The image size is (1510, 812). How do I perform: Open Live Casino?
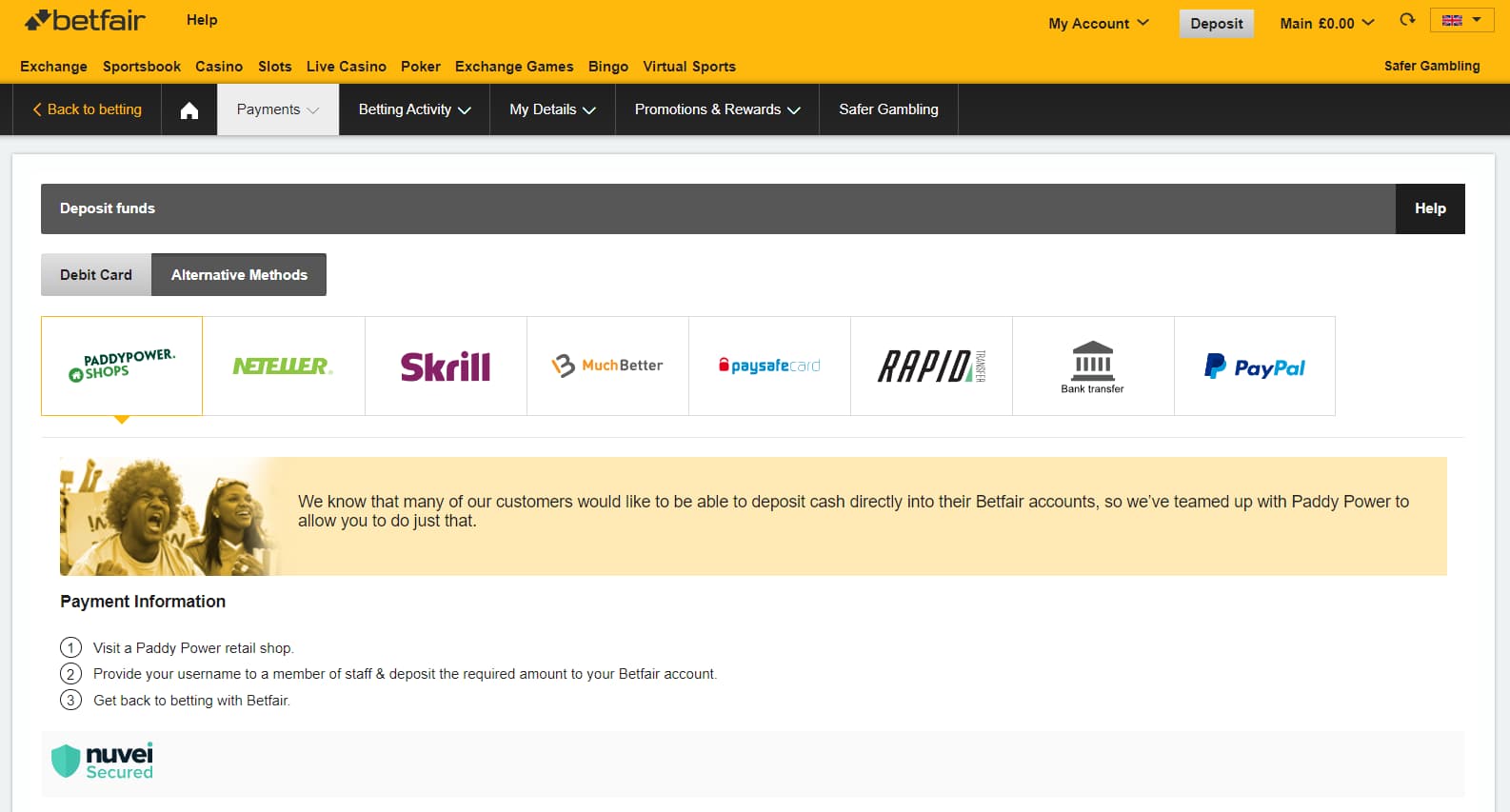347,67
